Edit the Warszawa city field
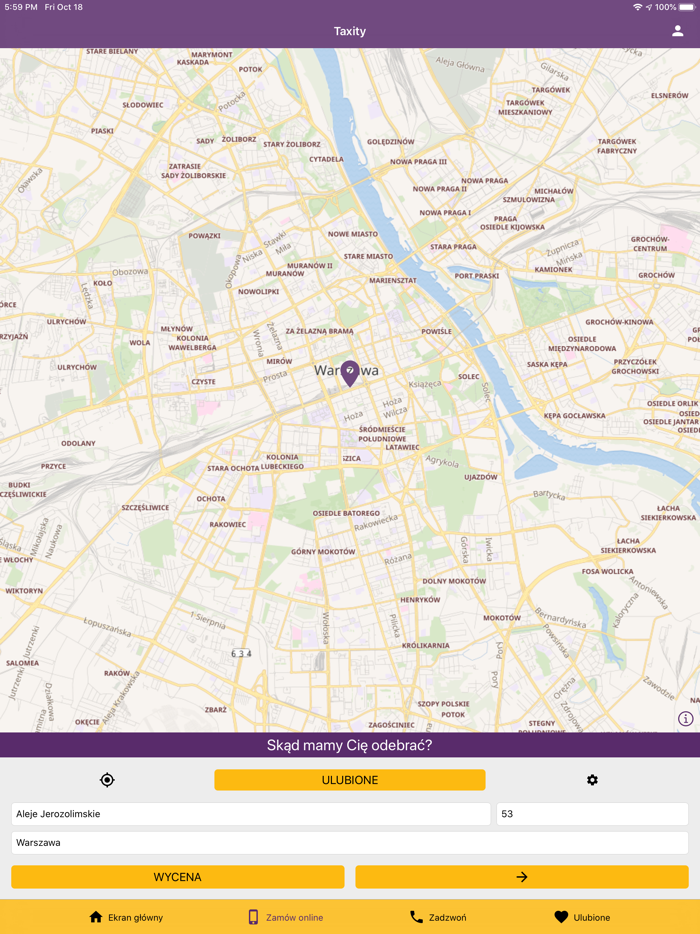This screenshot has width=700, height=934. coord(350,843)
